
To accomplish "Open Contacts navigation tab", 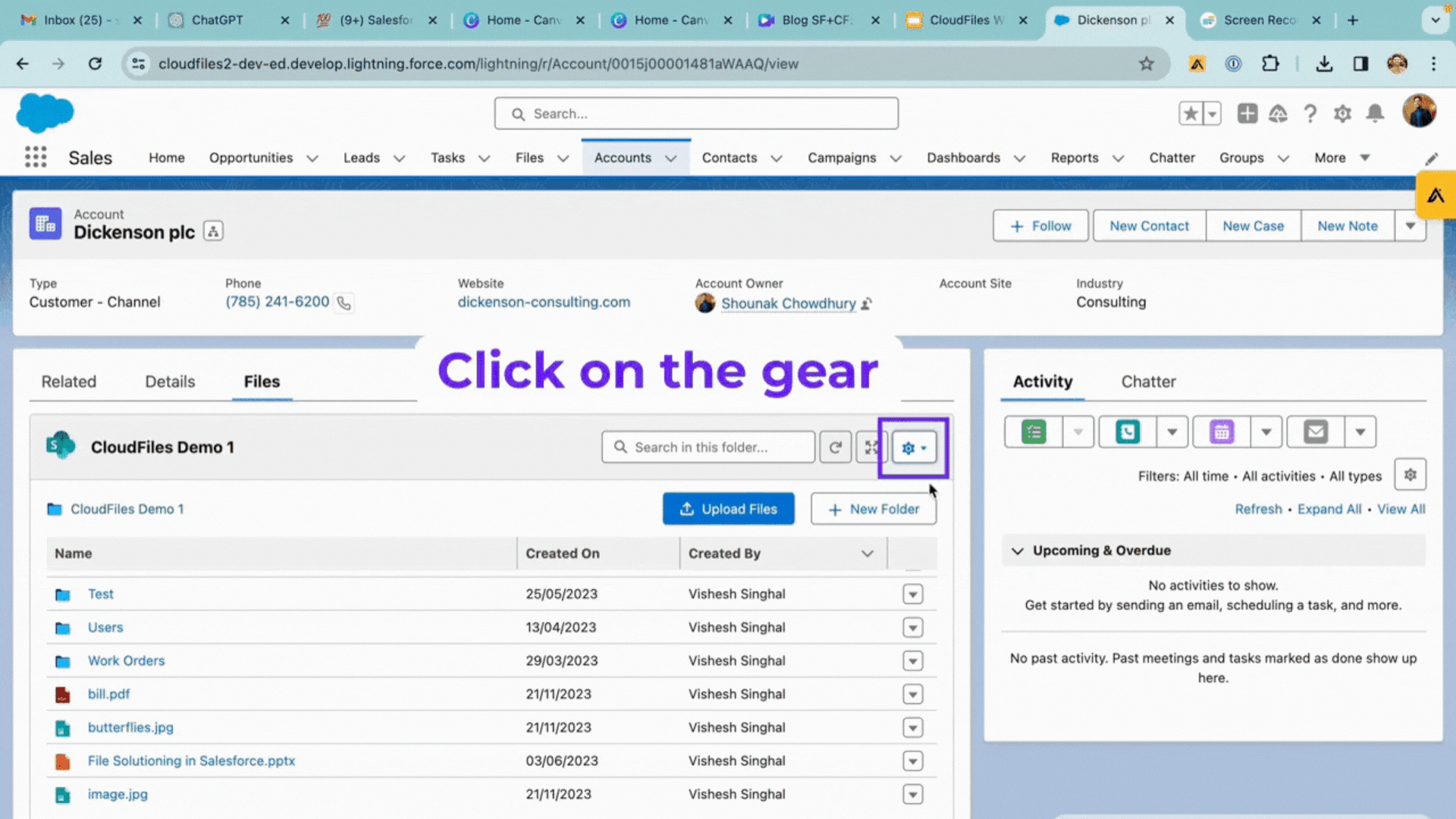I will click(729, 158).
